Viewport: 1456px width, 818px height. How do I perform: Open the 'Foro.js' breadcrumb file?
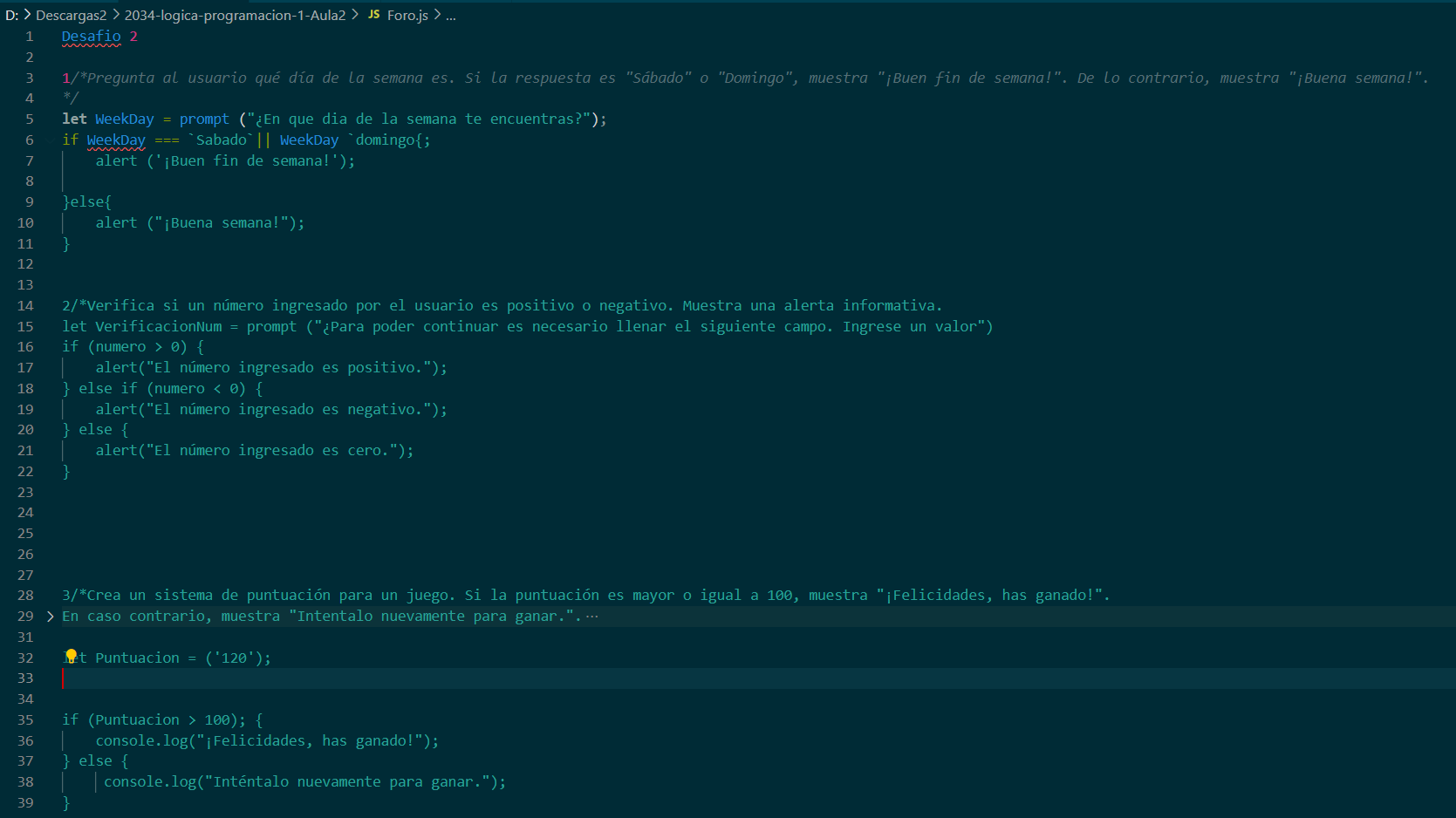407,15
